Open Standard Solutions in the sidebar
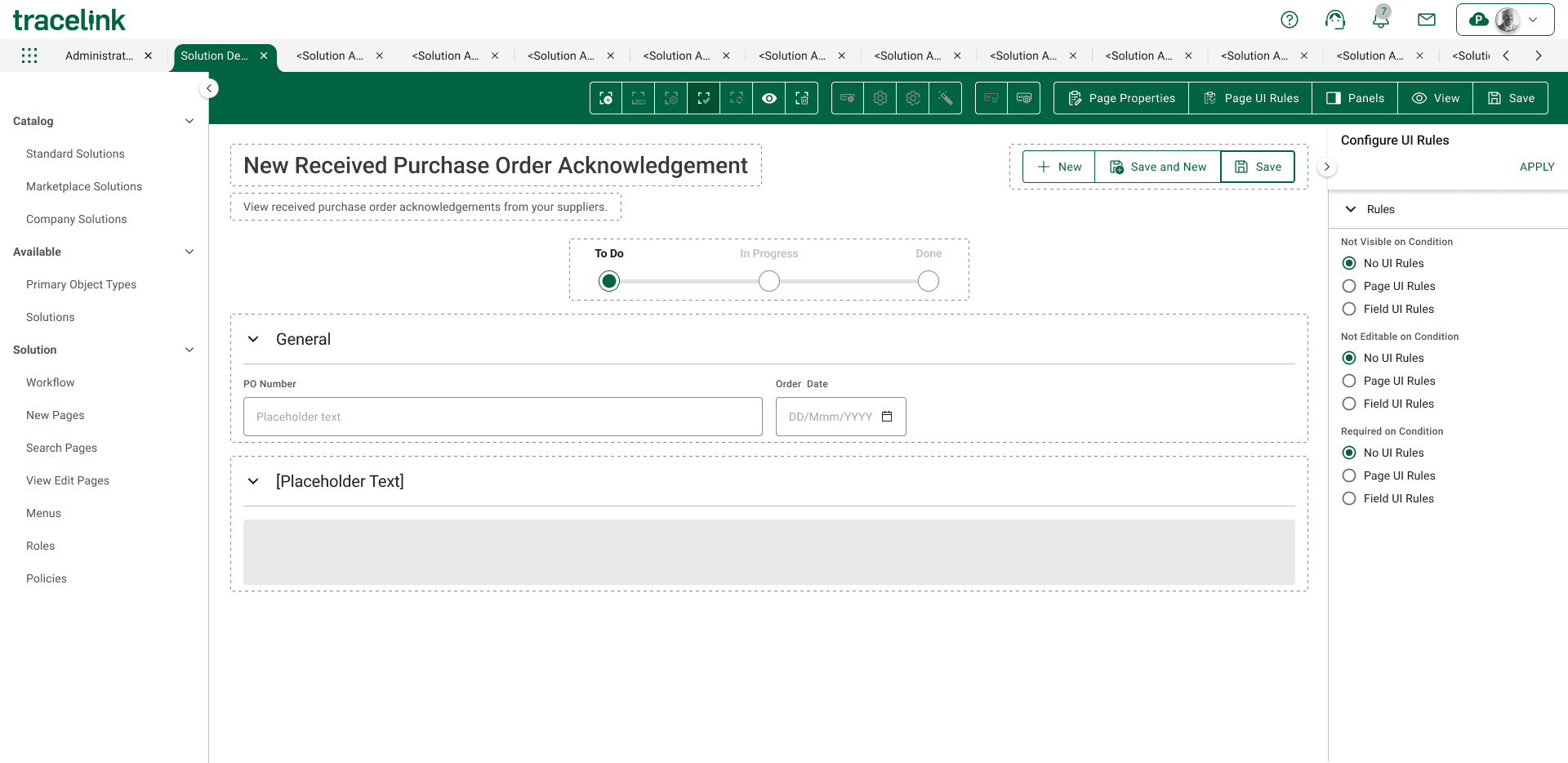This screenshot has height=763, width=1568. (x=75, y=154)
